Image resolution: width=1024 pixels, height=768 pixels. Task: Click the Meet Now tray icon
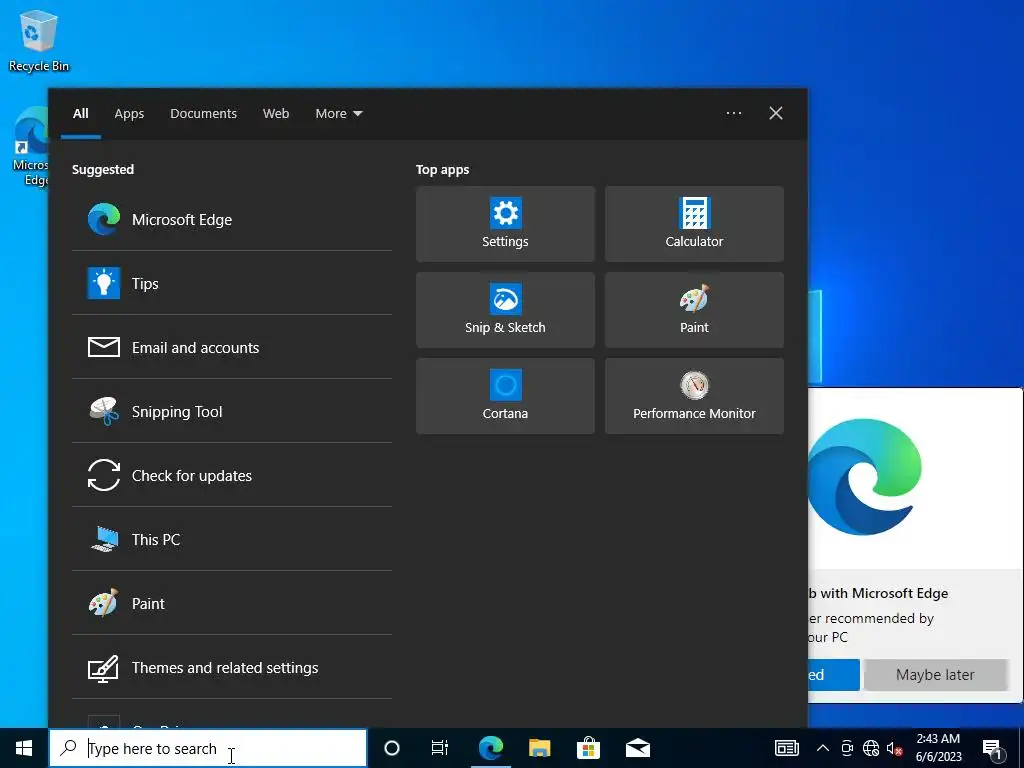847,748
